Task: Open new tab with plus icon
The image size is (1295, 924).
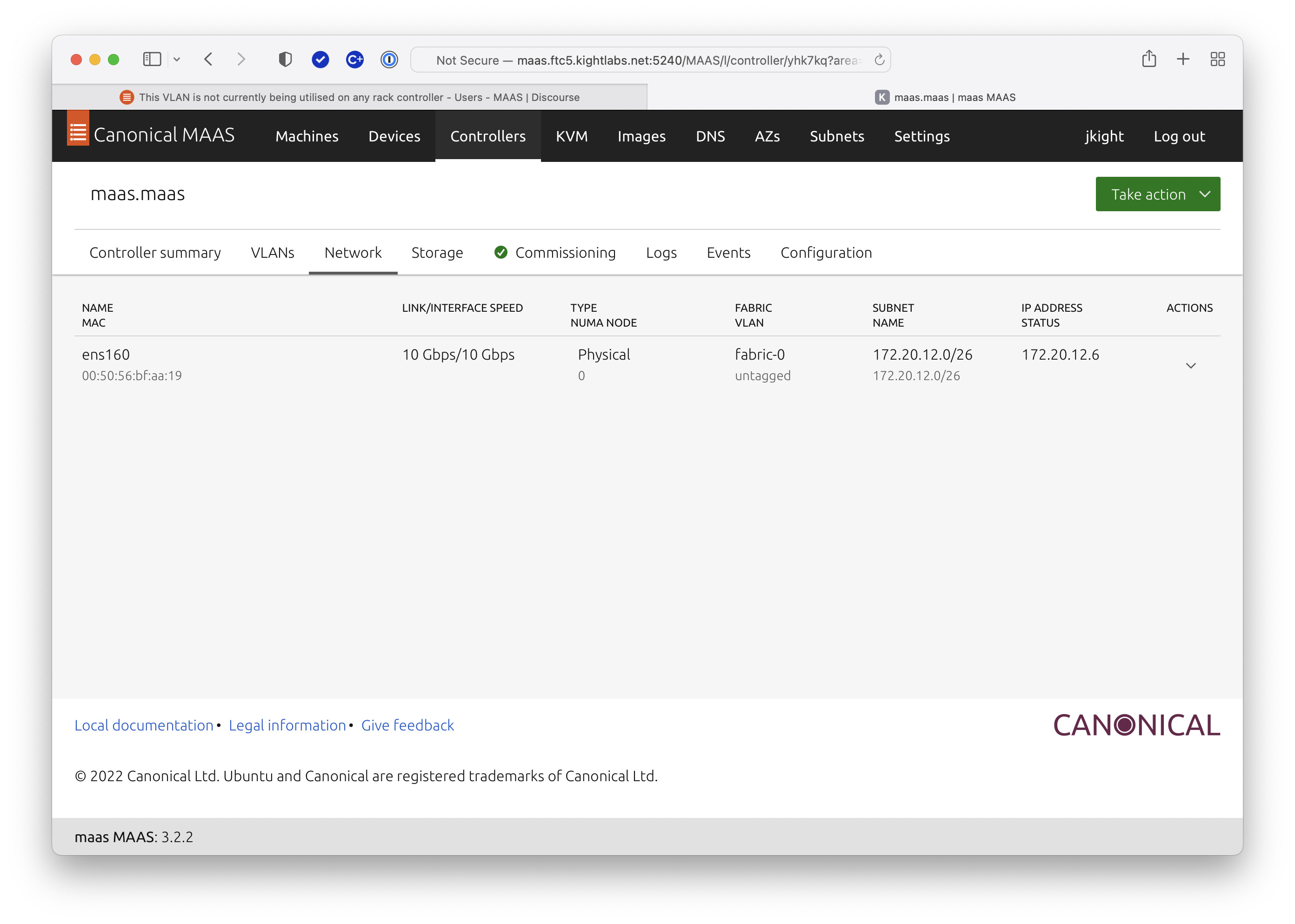Action: [1183, 59]
